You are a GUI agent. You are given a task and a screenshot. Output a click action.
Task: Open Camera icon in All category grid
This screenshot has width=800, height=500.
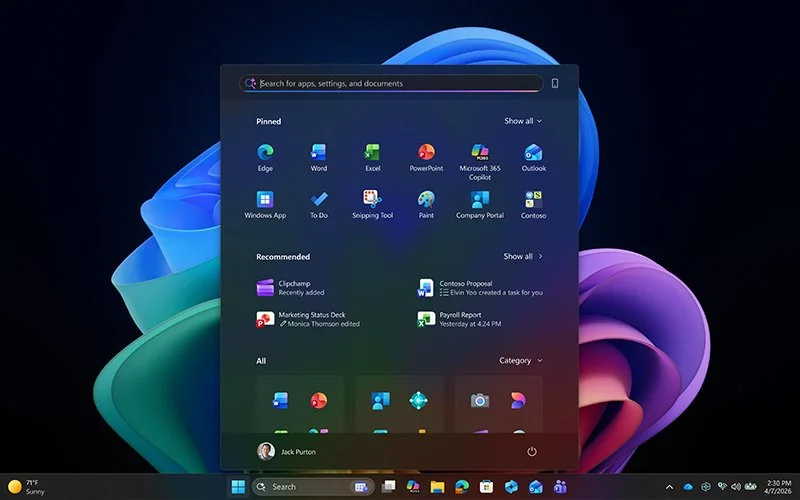pos(480,401)
